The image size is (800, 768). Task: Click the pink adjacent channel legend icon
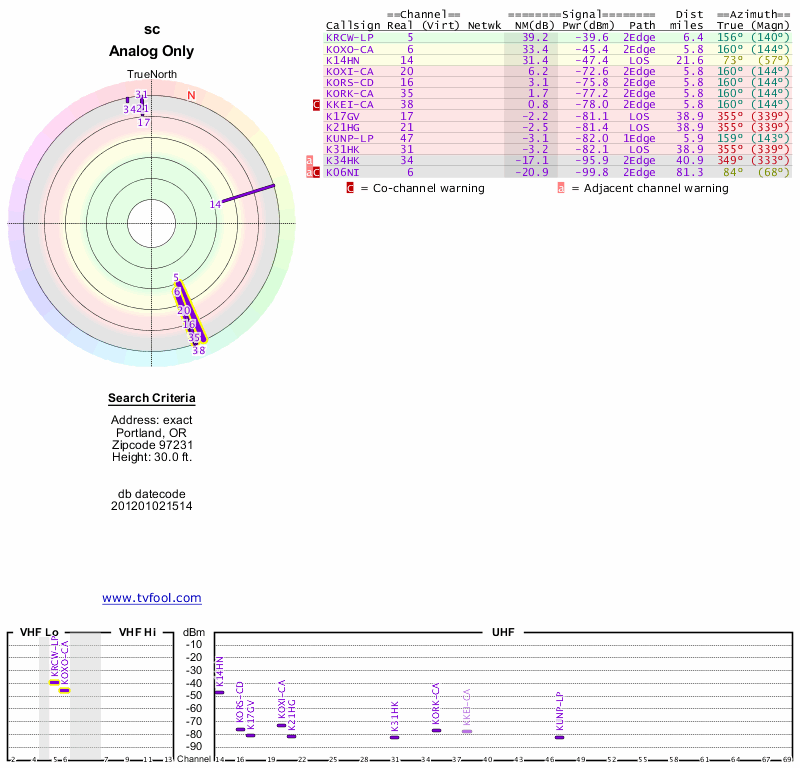click(561, 188)
